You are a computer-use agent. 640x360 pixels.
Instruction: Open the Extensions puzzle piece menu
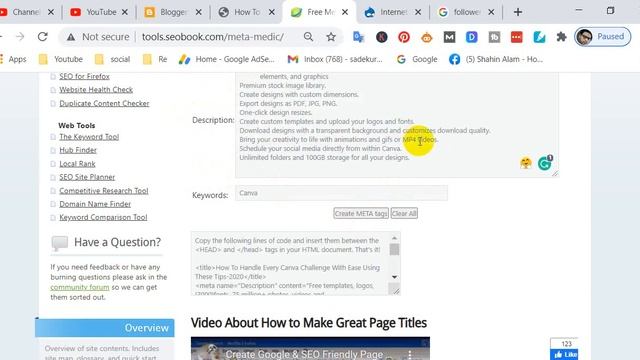point(562,37)
